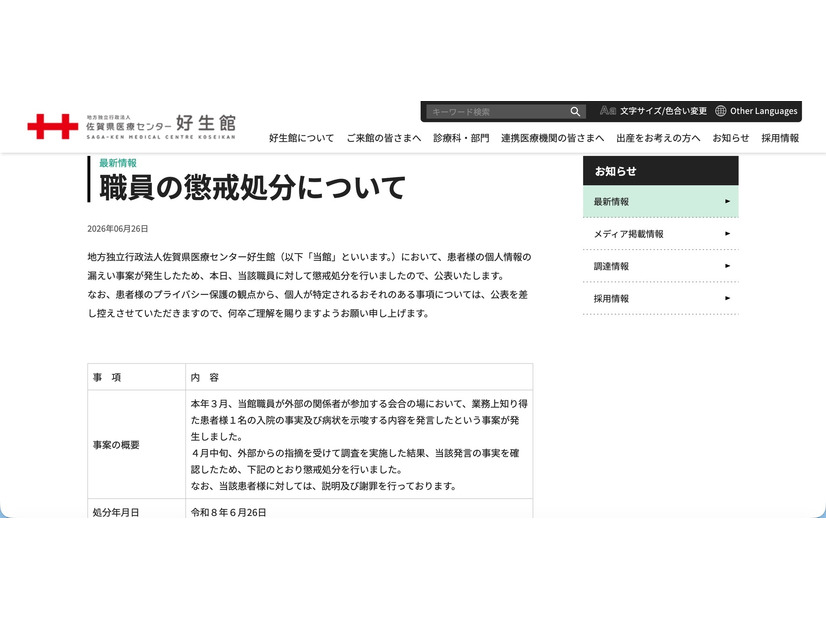This screenshot has height=620, width=826.
Task: Click the date 2026年06月26日
Action: pos(117,229)
